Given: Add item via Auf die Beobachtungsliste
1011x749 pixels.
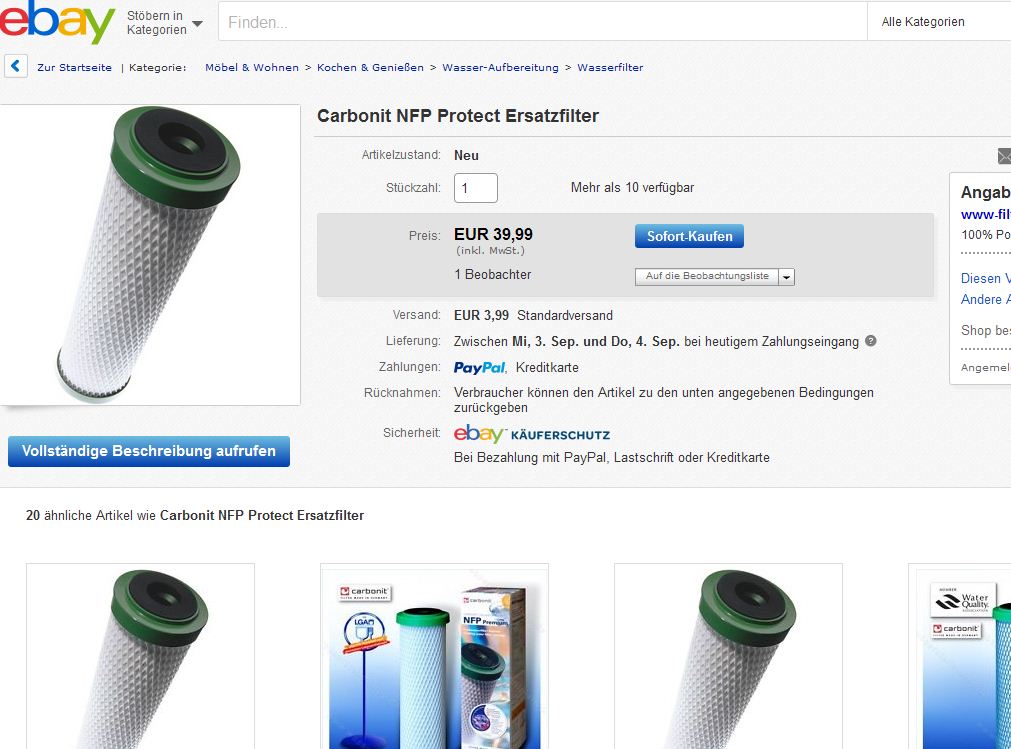Looking at the screenshot, I should point(707,277).
